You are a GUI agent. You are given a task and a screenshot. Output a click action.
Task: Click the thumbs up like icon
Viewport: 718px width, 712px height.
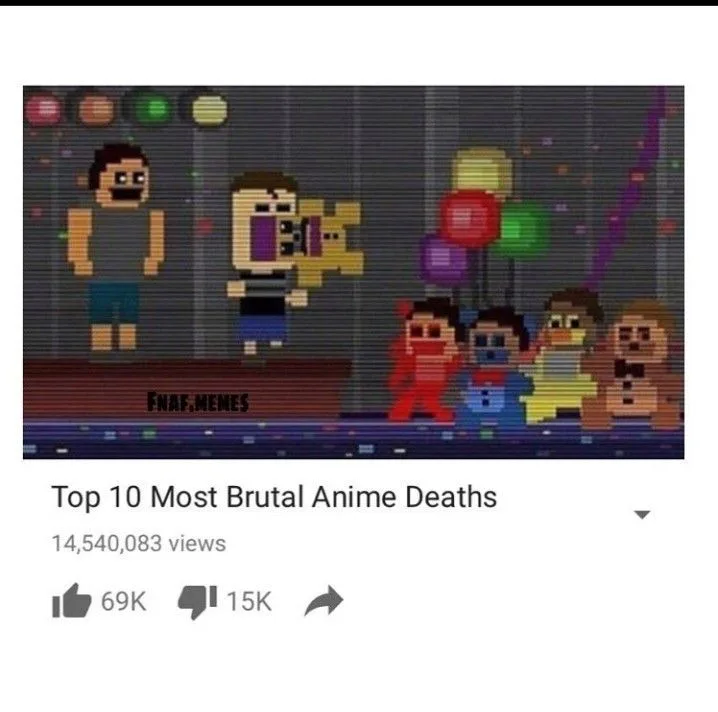[x=72, y=600]
